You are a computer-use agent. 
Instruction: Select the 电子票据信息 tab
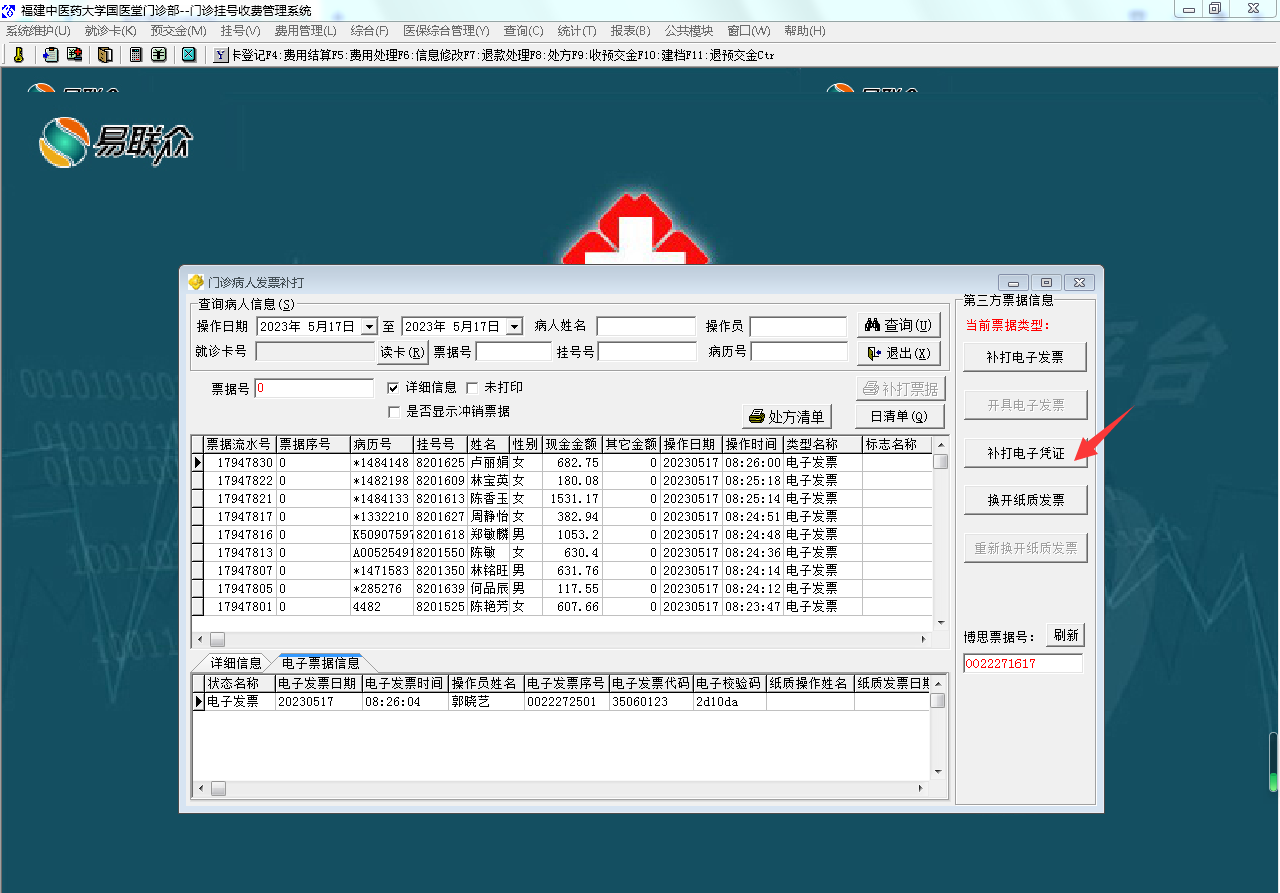click(x=321, y=663)
